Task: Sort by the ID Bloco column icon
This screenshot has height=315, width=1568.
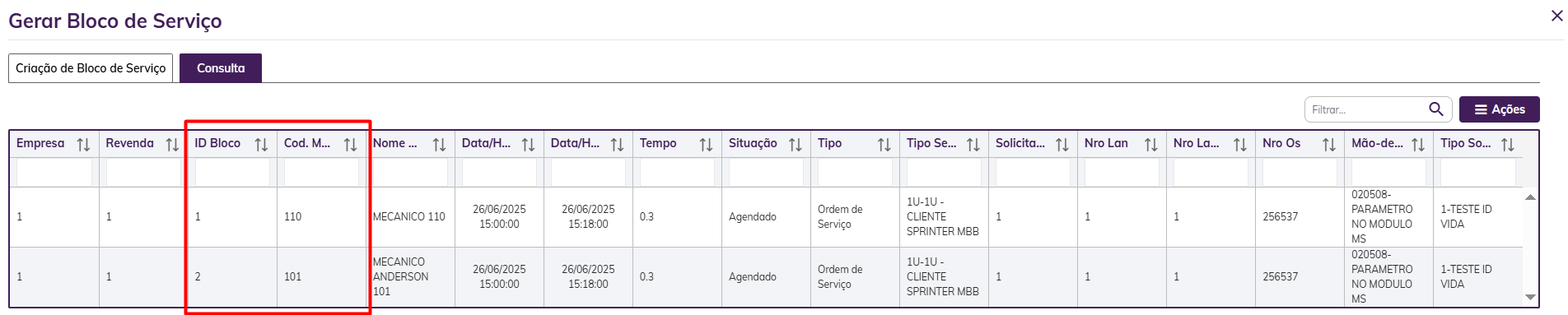Action: coord(261,145)
